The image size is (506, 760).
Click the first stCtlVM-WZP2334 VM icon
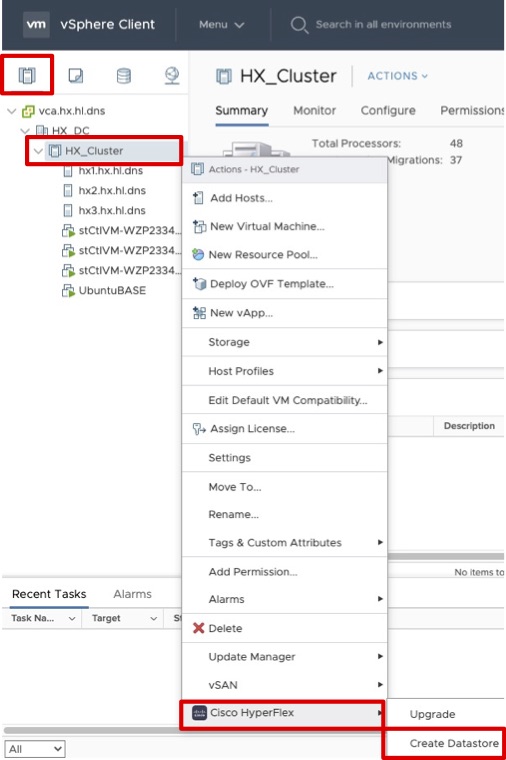click(68, 231)
